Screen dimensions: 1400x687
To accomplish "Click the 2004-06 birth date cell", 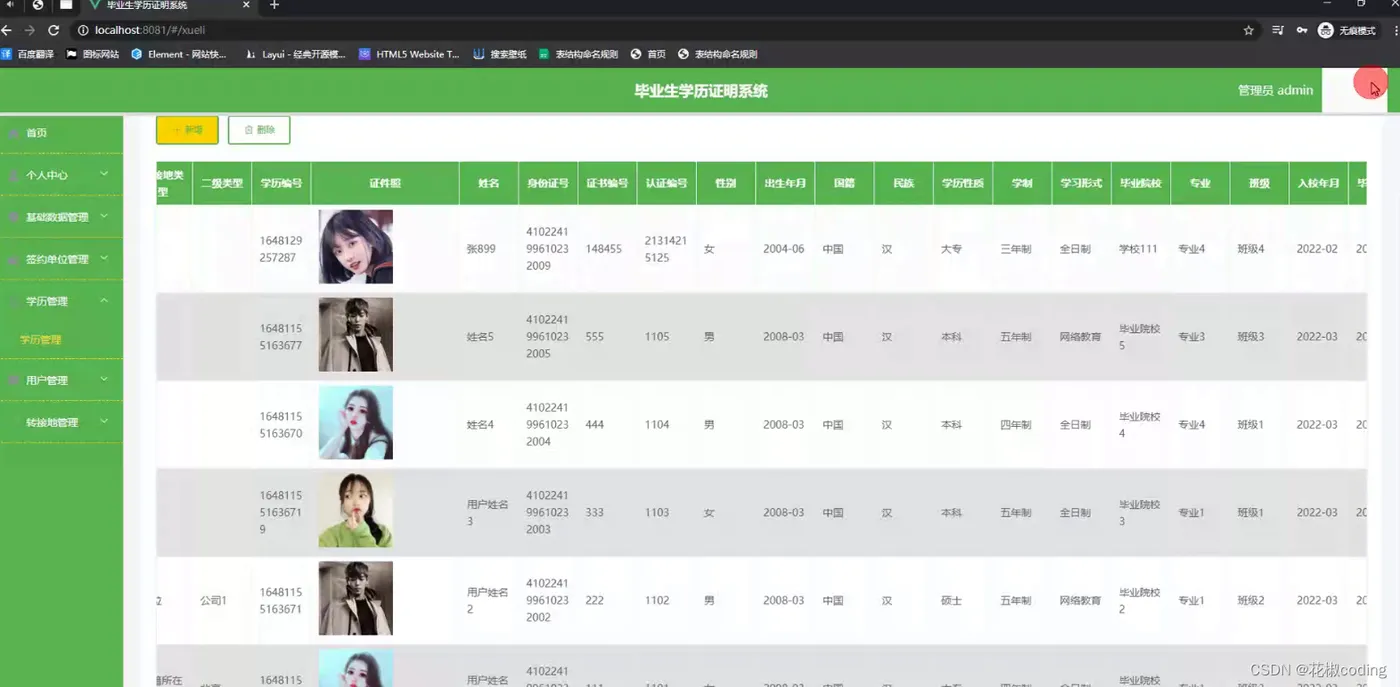I will click(783, 249).
